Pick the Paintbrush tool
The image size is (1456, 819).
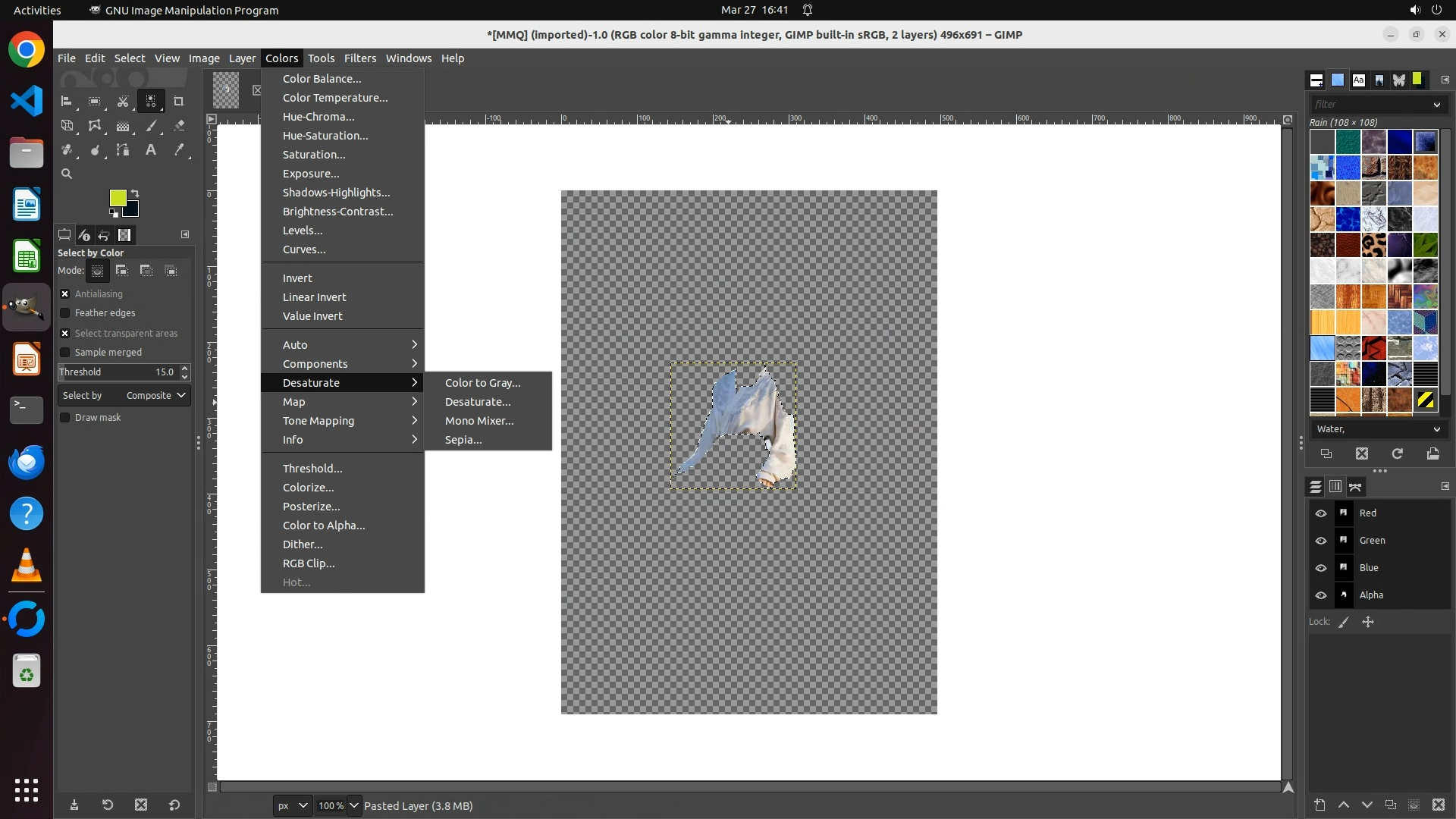[151, 126]
